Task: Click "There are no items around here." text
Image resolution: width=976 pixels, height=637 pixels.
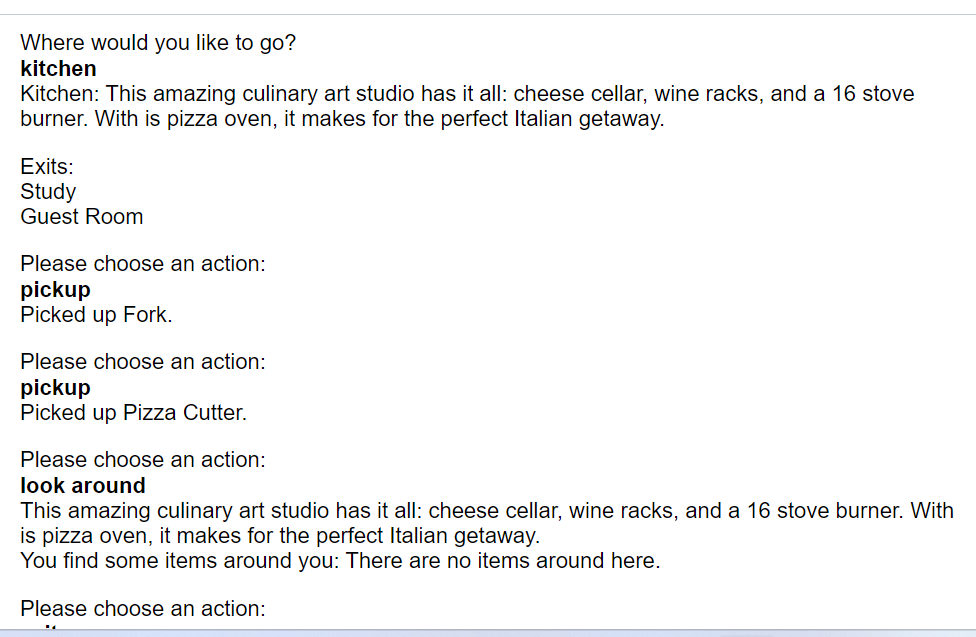Action: click(503, 561)
